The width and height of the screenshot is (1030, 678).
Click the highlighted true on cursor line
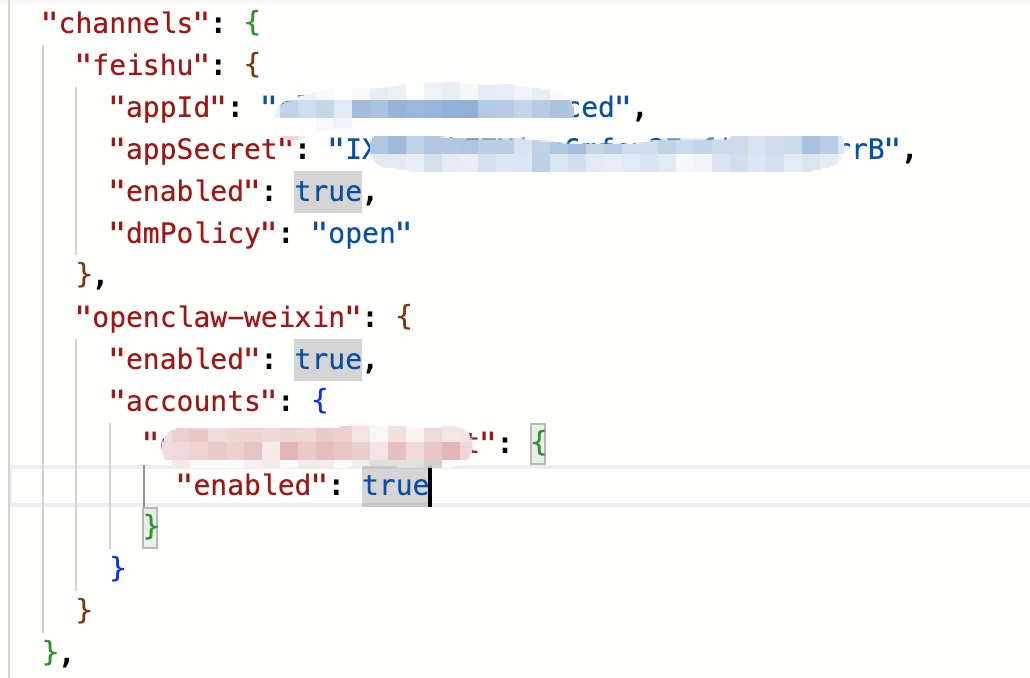point(395,486)
